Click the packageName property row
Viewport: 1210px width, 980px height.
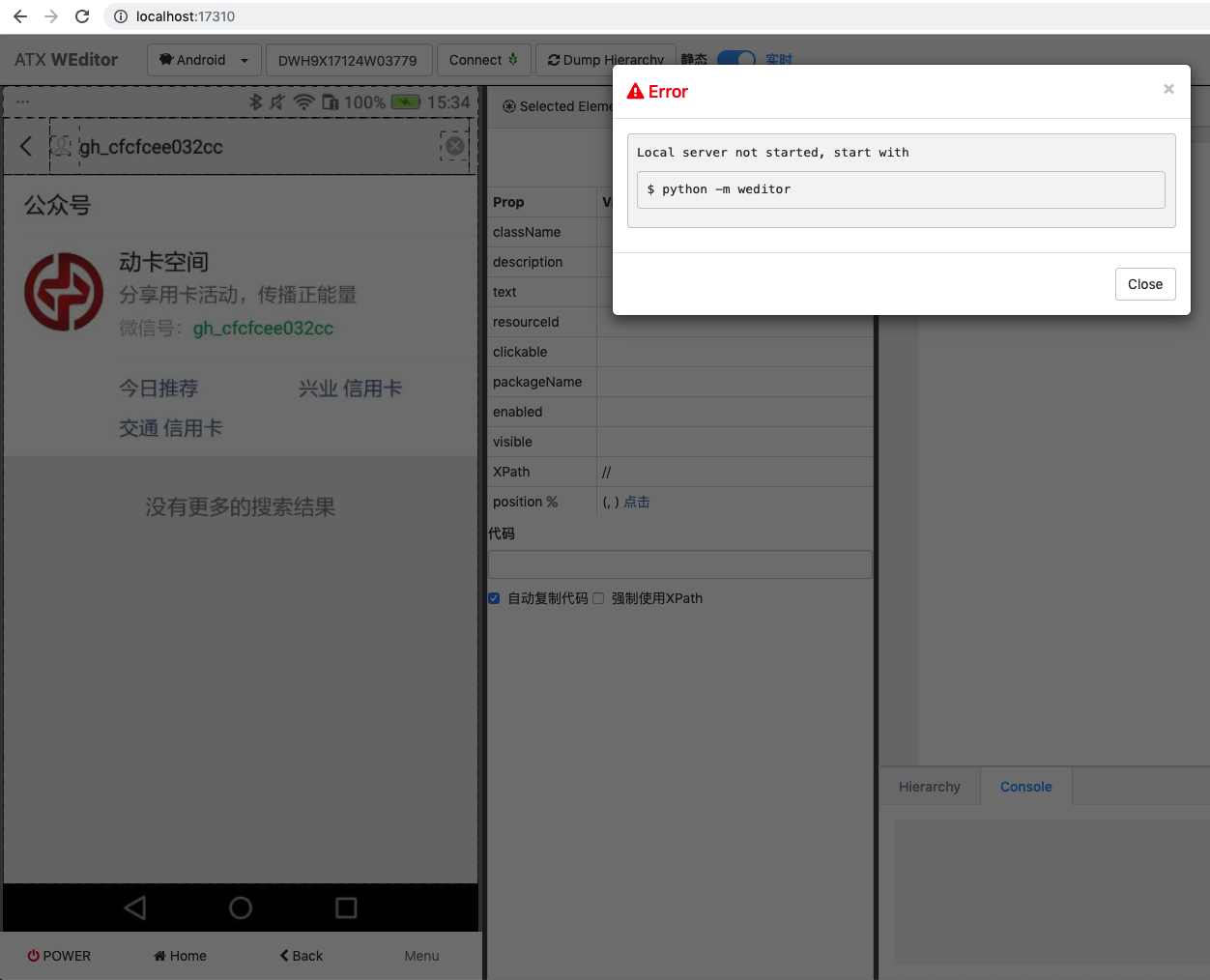(x=680, y=382)
